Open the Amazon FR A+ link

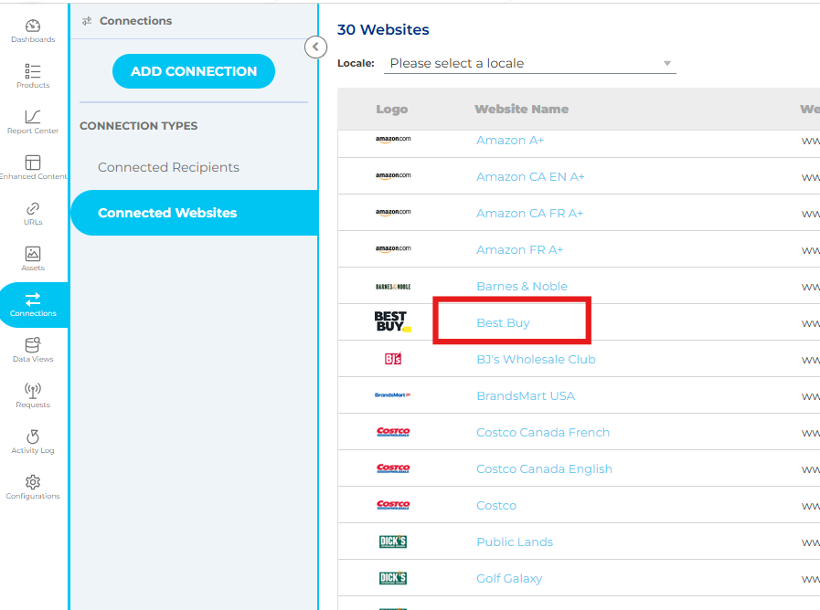click(519, 250)
